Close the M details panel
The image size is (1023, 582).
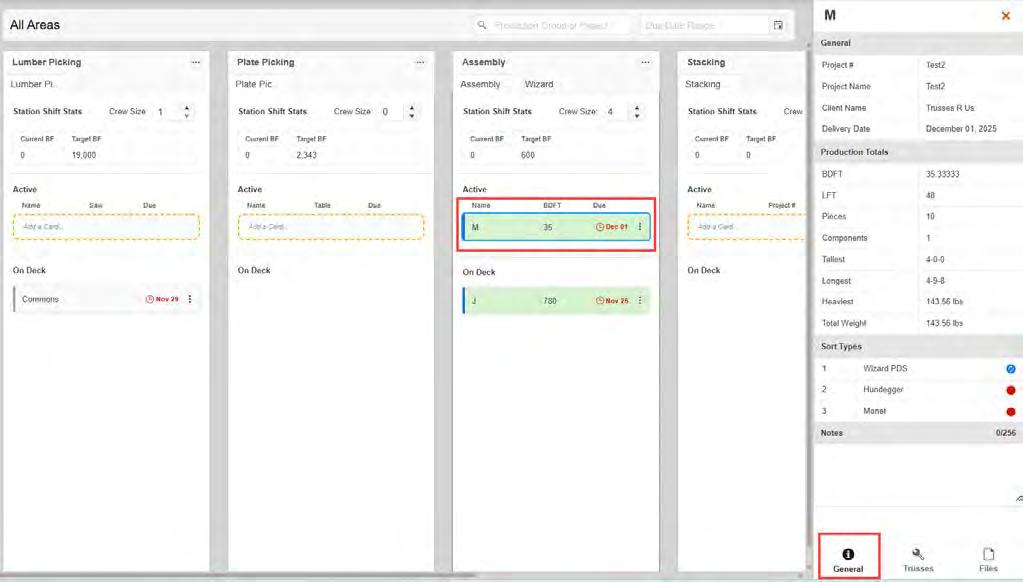pyautogui.click(x=1005, y=16)
